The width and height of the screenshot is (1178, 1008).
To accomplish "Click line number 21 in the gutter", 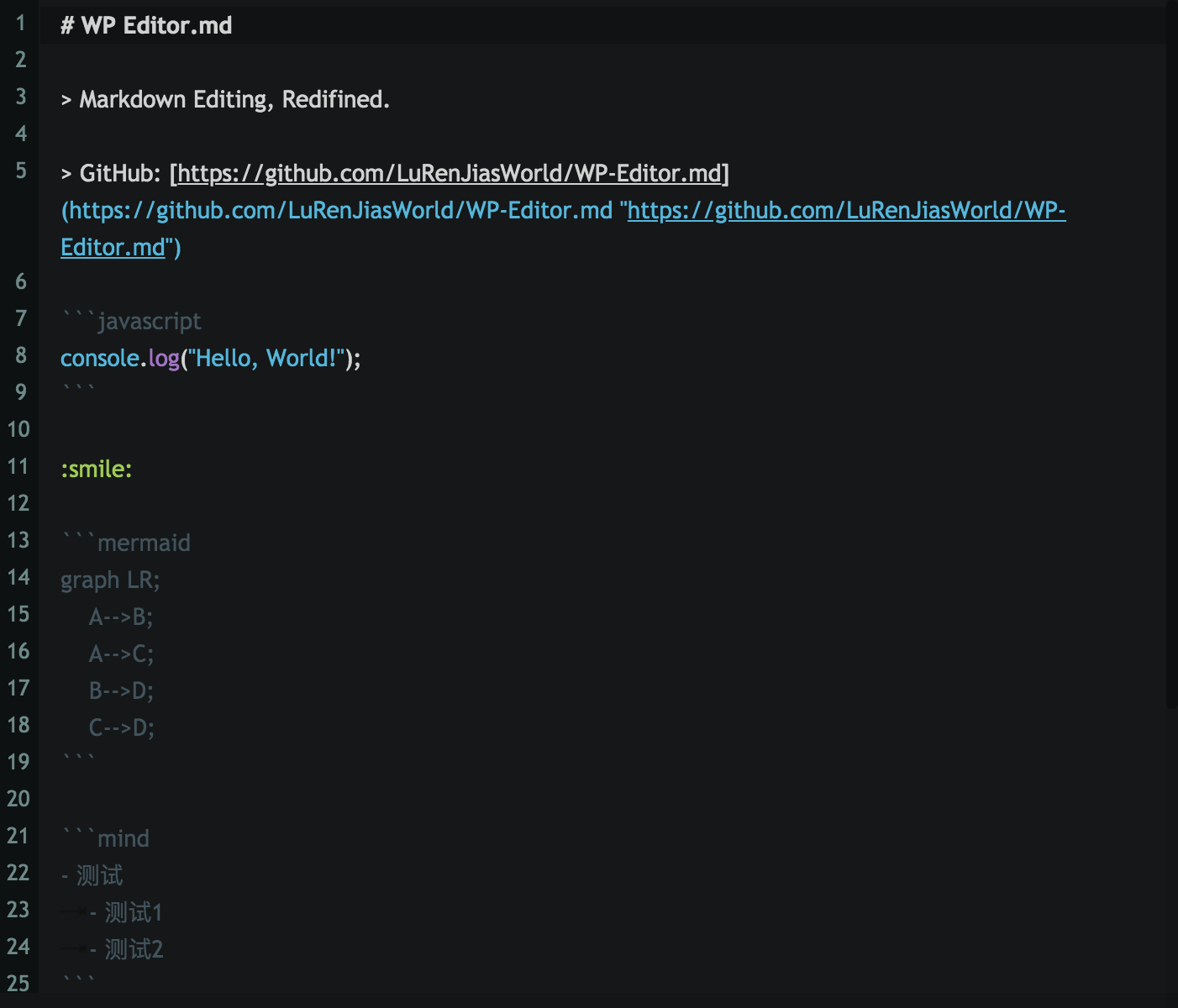I will click(18, 836).
